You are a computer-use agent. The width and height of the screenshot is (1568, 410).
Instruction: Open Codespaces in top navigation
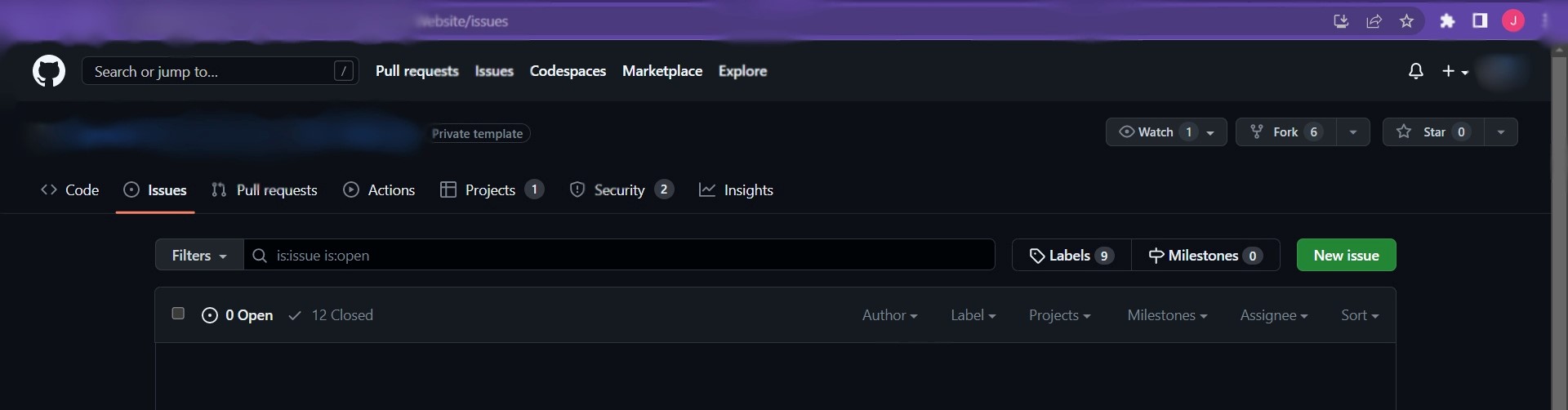(568, 71)
